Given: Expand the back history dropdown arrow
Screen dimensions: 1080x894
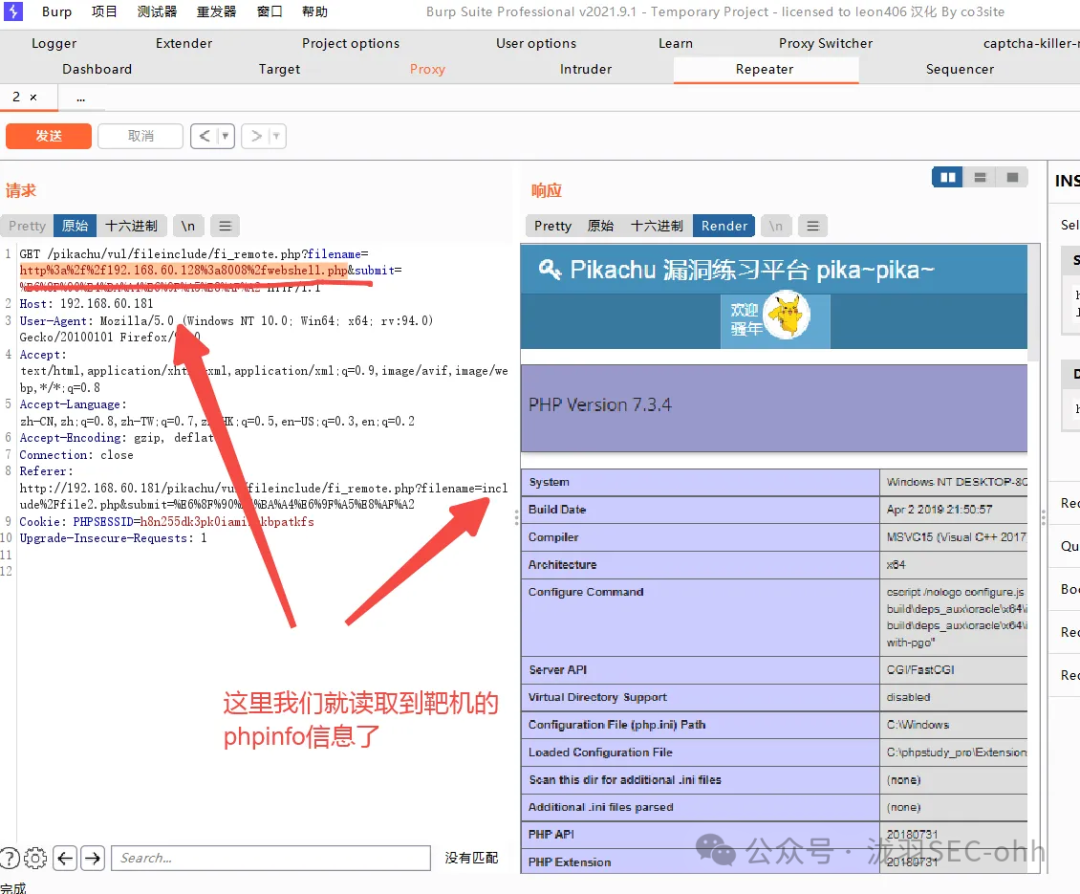Looking at the screenshot, I should click(x=225, y=136).
